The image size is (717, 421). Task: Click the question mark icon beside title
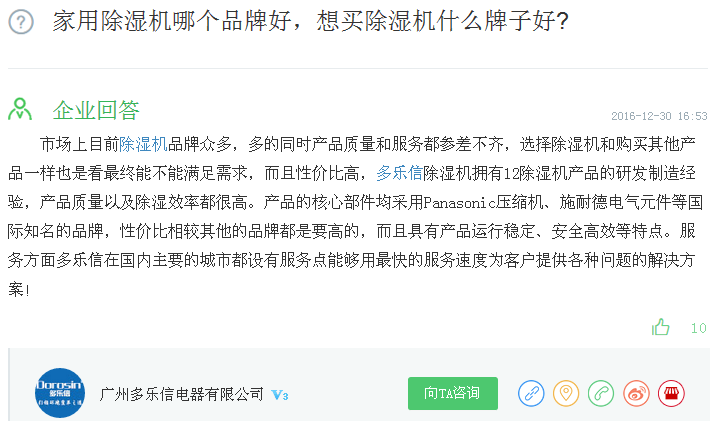pos(21,21)
